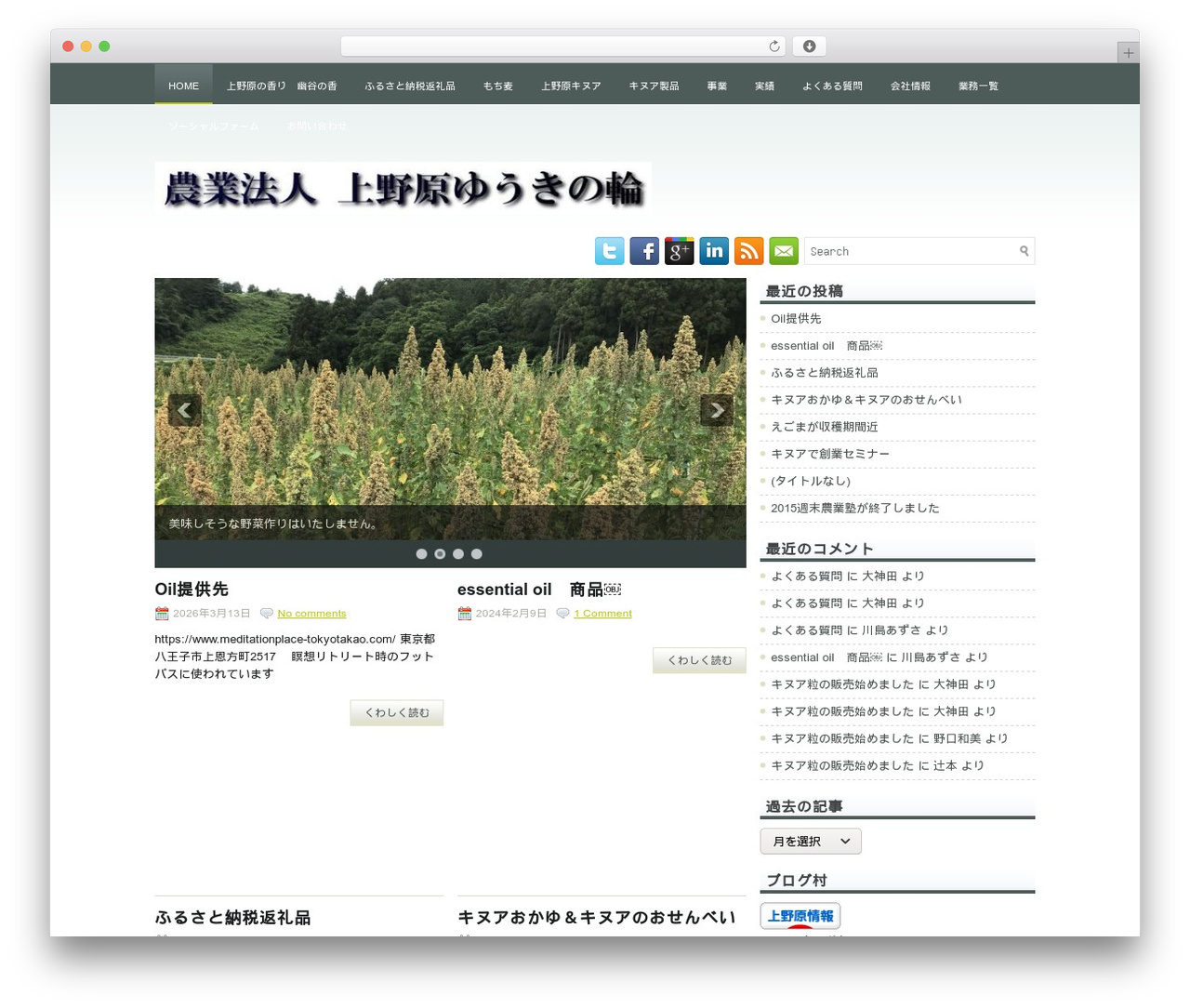Open the 事業 menu item

[x=717, y=86]
